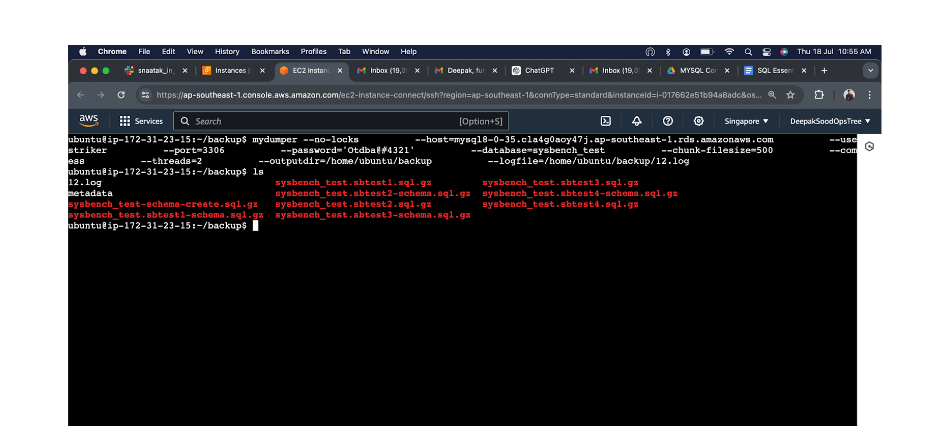This screenshot has height=426, width=945.
Task: Open DeepakSoodOpsTree account dropdown
Action: (830, 121)
